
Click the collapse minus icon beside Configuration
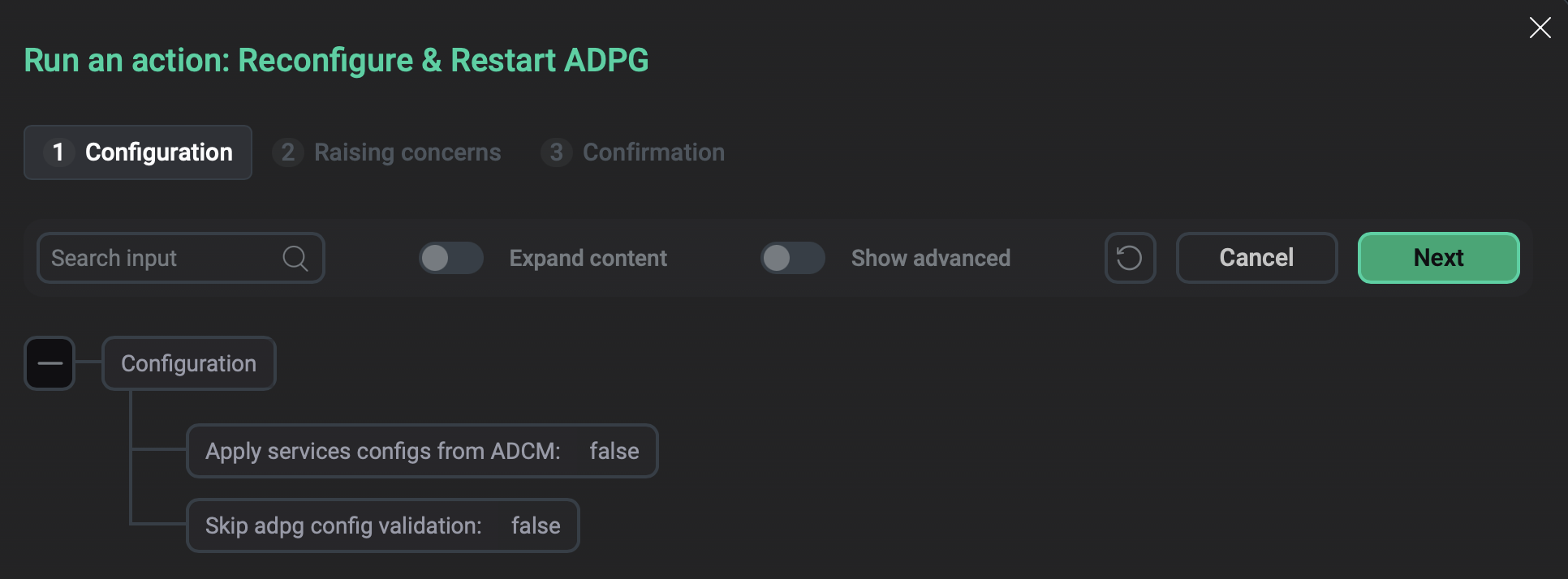tap(49, 363)
